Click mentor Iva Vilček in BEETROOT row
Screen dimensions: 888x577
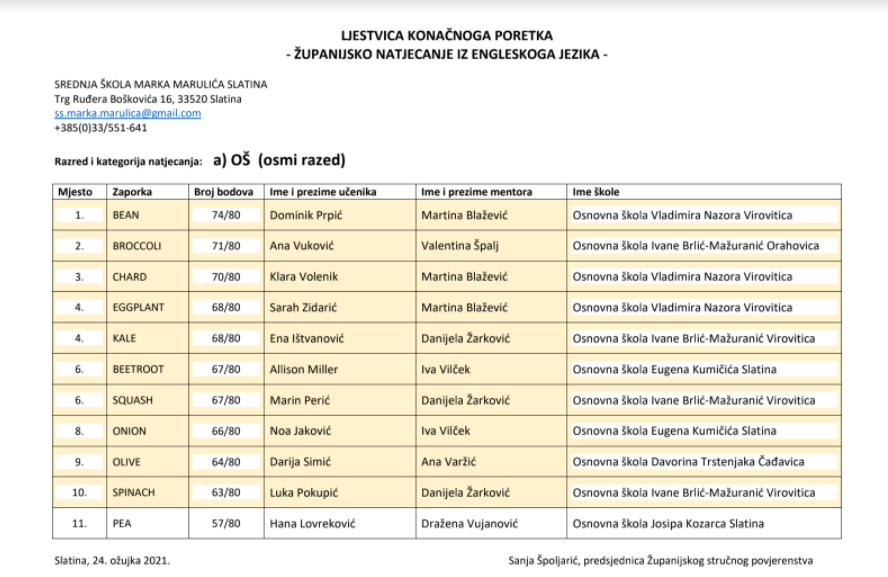point(446,370)
